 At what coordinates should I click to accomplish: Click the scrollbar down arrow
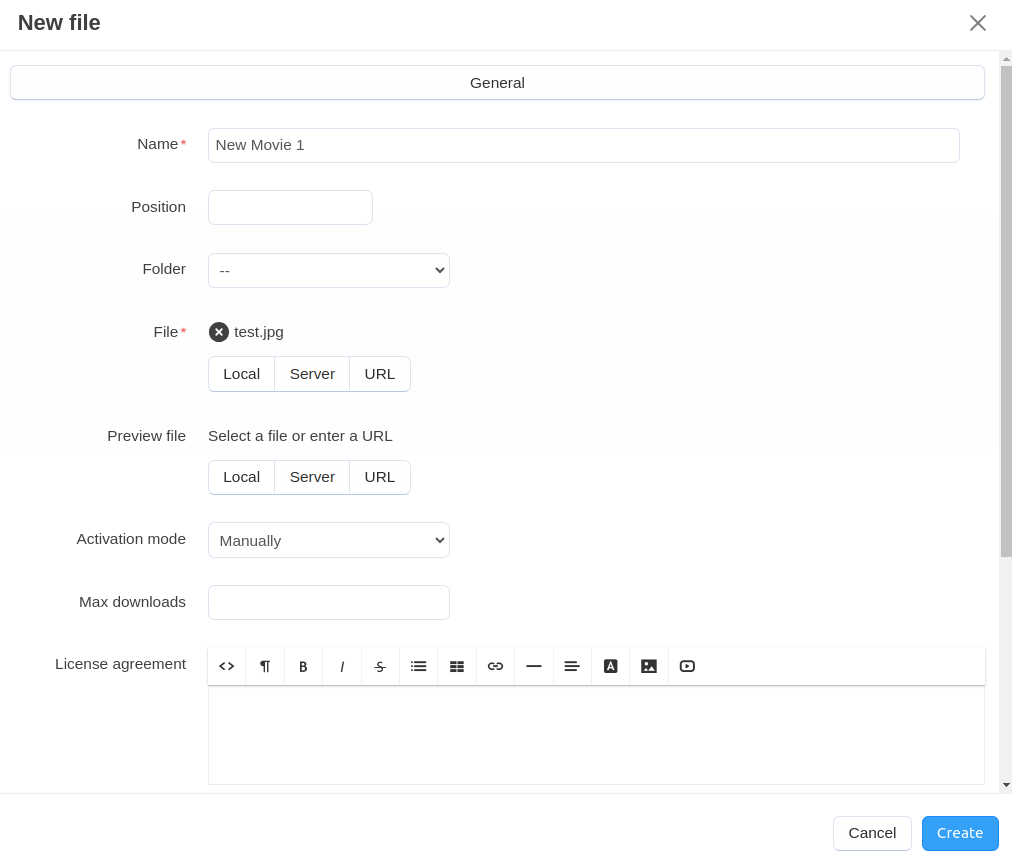1006,786
